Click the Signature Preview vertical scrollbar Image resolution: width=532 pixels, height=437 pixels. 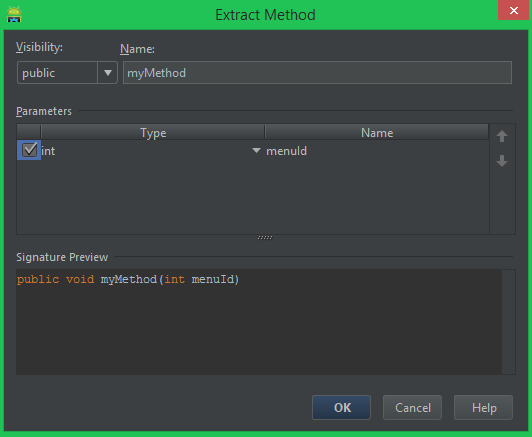point(508,322)
